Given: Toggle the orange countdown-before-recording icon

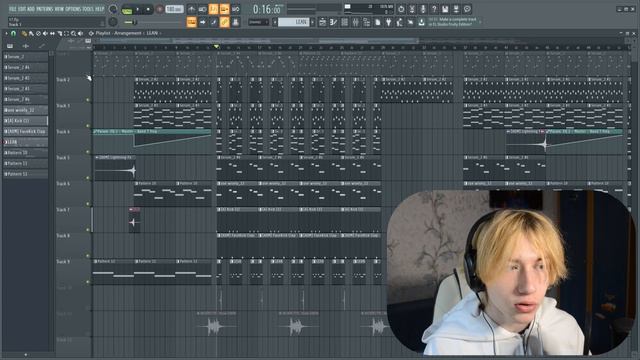Looking at the screenshot, I should (x=213, y=9).
